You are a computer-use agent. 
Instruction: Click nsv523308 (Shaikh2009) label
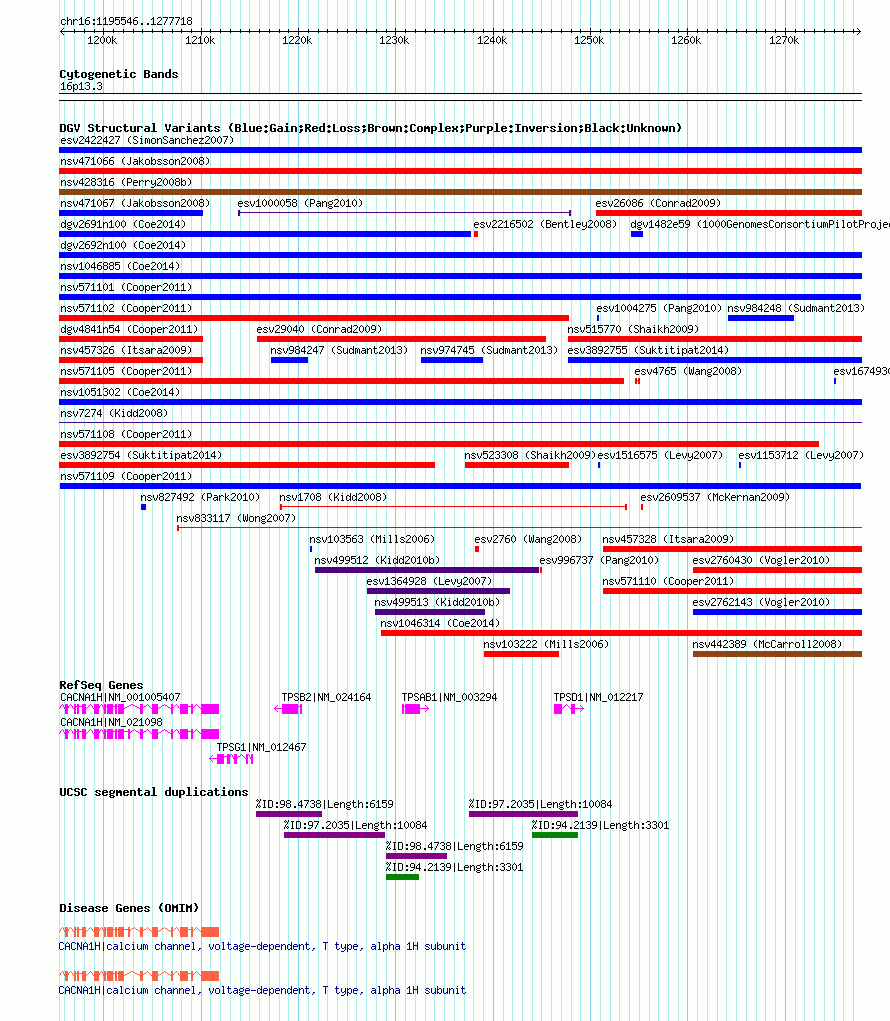[x=530, y=455]
